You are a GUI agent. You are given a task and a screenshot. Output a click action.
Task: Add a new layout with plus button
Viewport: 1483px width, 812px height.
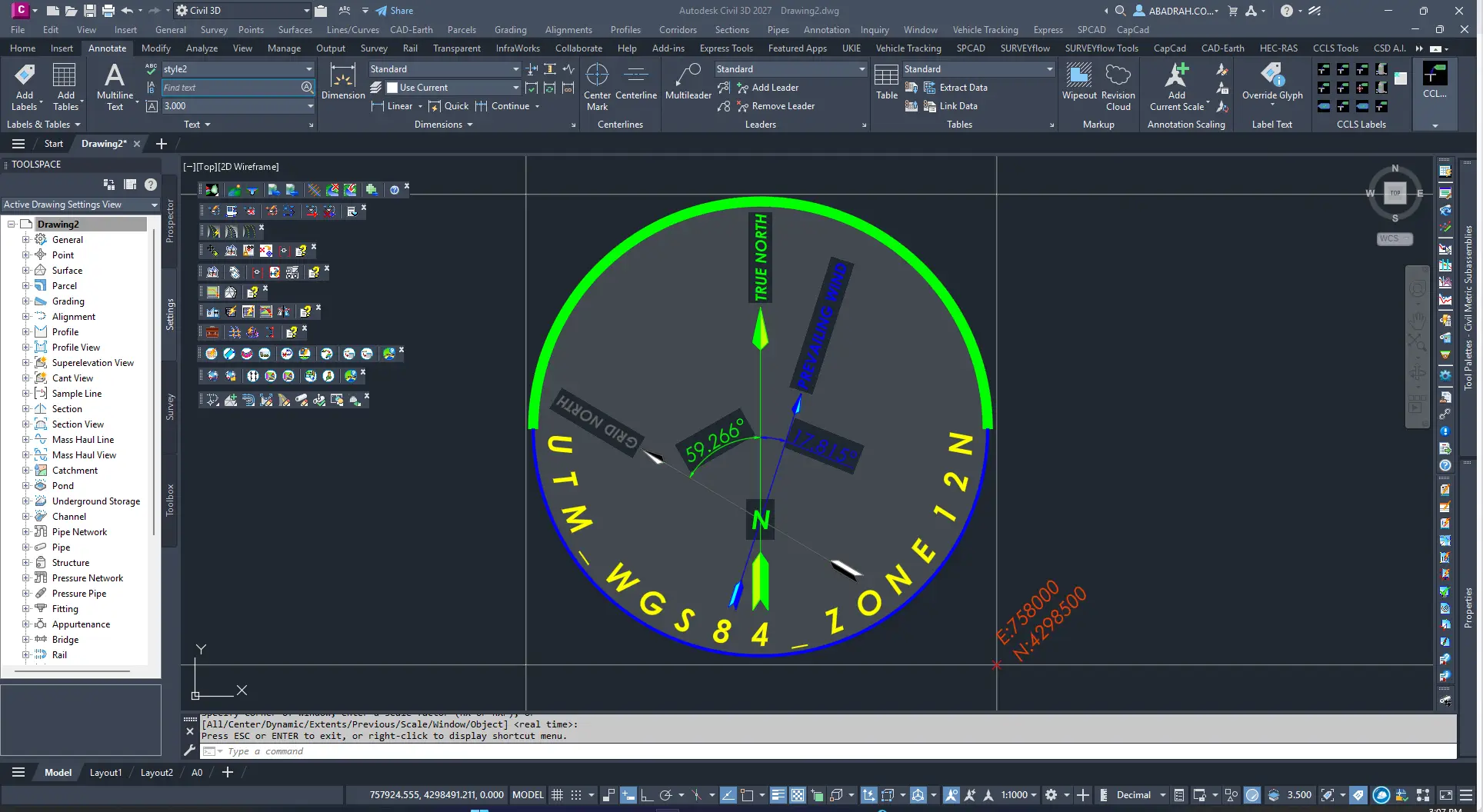pyautogui.click(x=228, y=772)
